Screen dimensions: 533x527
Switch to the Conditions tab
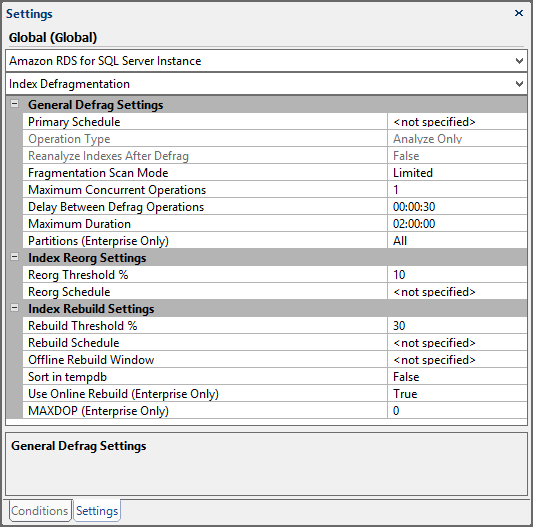39,510
